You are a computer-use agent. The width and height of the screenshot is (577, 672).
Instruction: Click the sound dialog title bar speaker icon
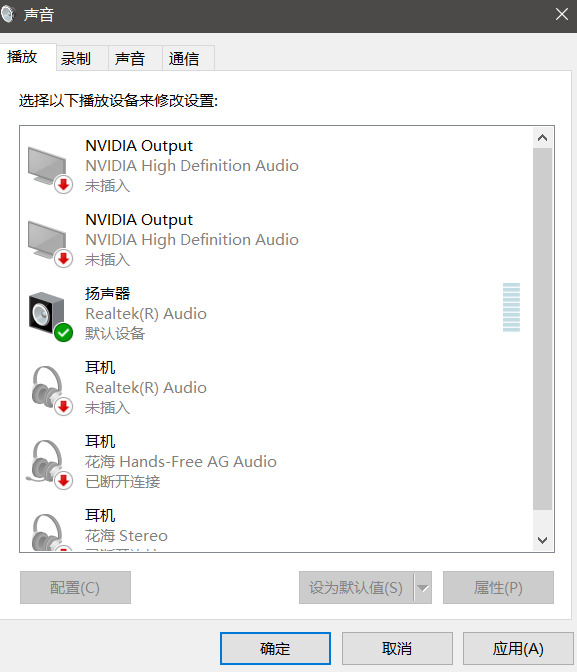[x=8, y=14]
